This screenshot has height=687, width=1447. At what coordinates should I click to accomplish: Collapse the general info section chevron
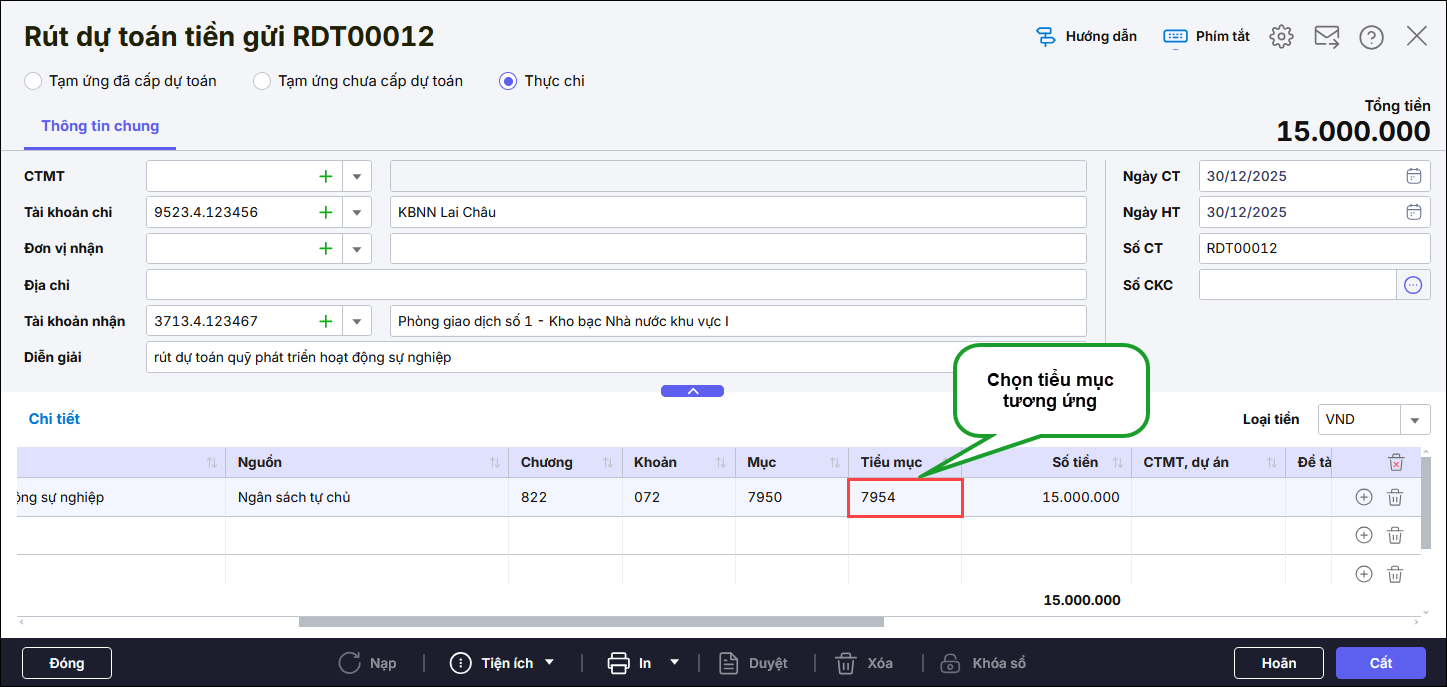(x=692, y=391)
